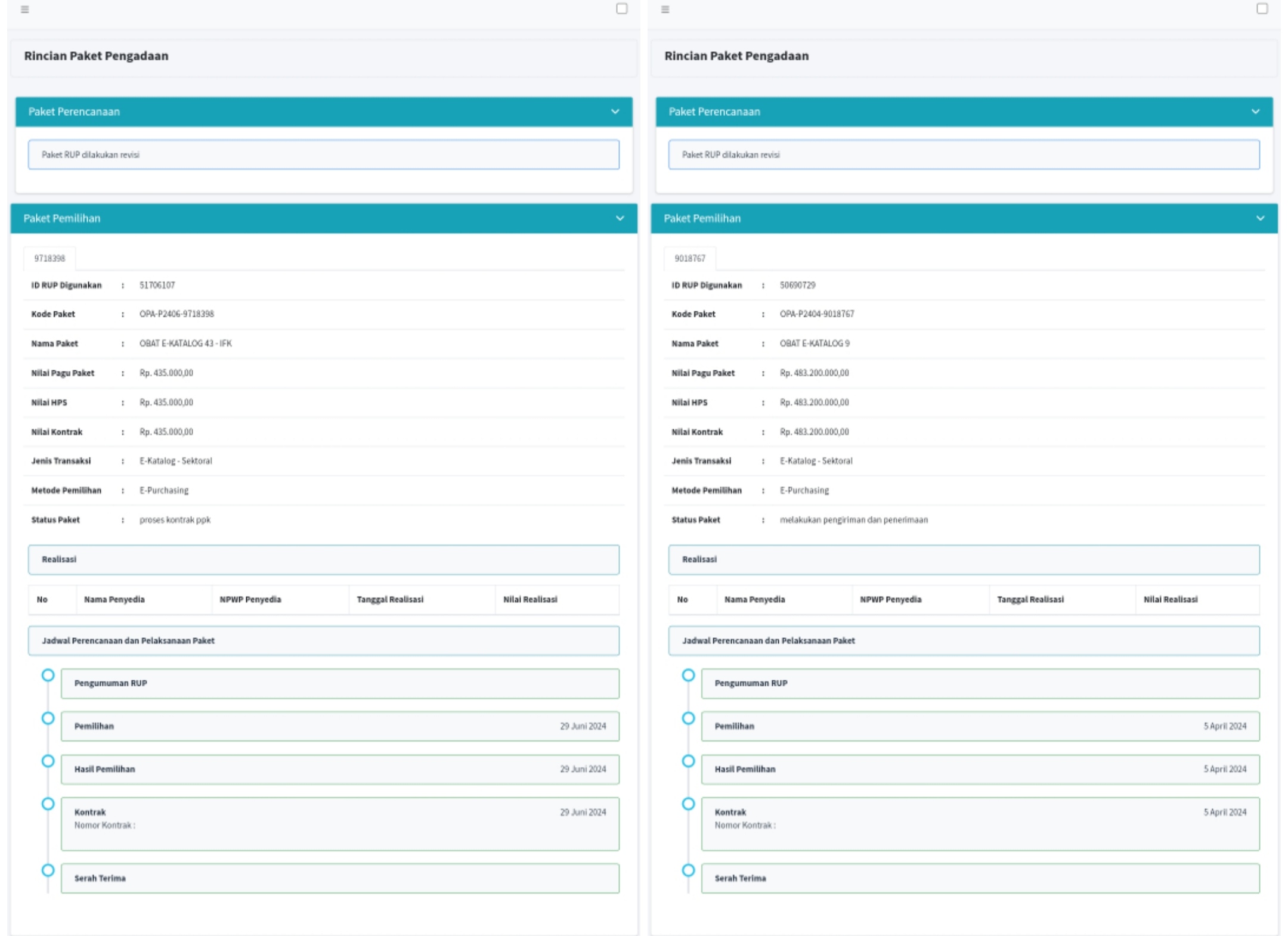
Task: Click package name OBAT E-KATALOG 9
Action: (815, 343)
